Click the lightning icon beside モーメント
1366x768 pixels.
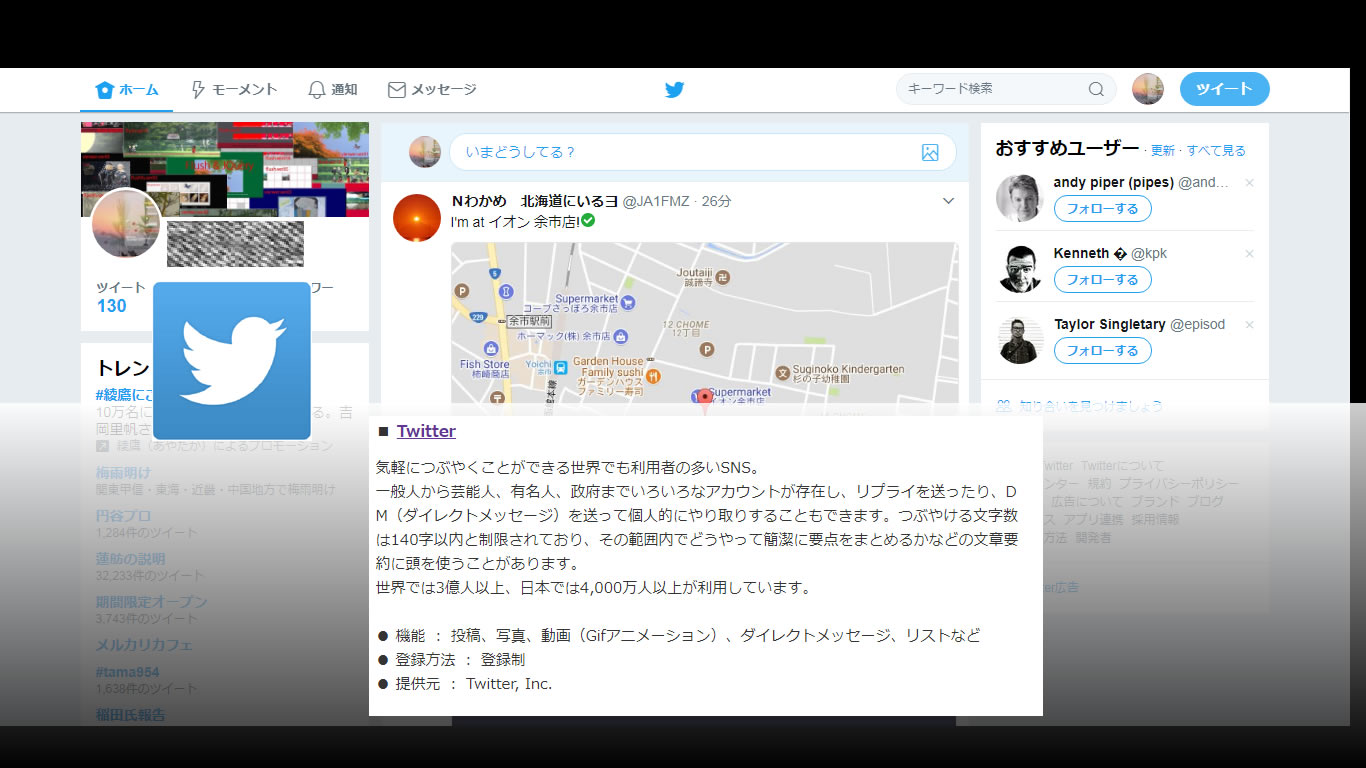[198, 90]
